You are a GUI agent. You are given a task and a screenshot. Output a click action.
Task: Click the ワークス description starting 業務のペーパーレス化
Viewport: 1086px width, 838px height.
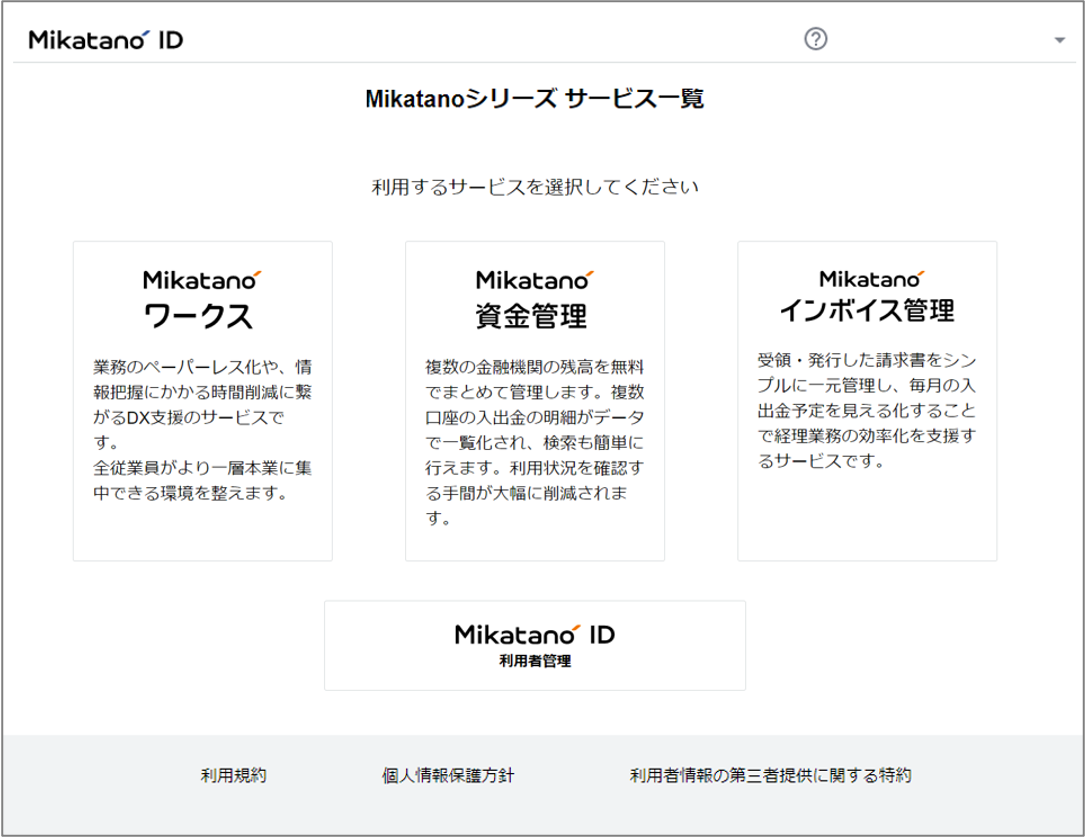pyautogui.click(x=202, y=430)
